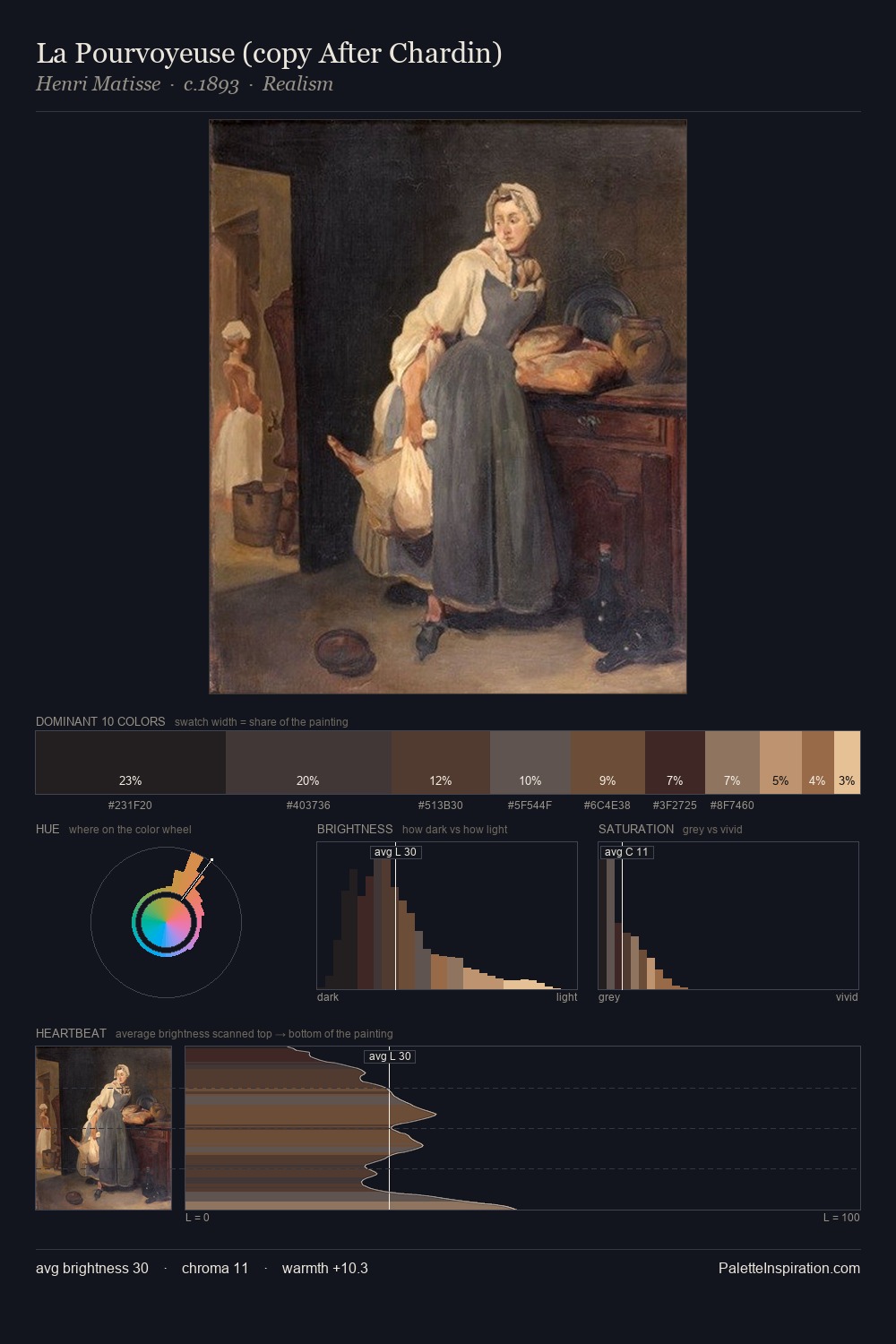Select the 23% darkest color swatch
This screenshot has width=896, height=1344.
(x=131, y=762)
